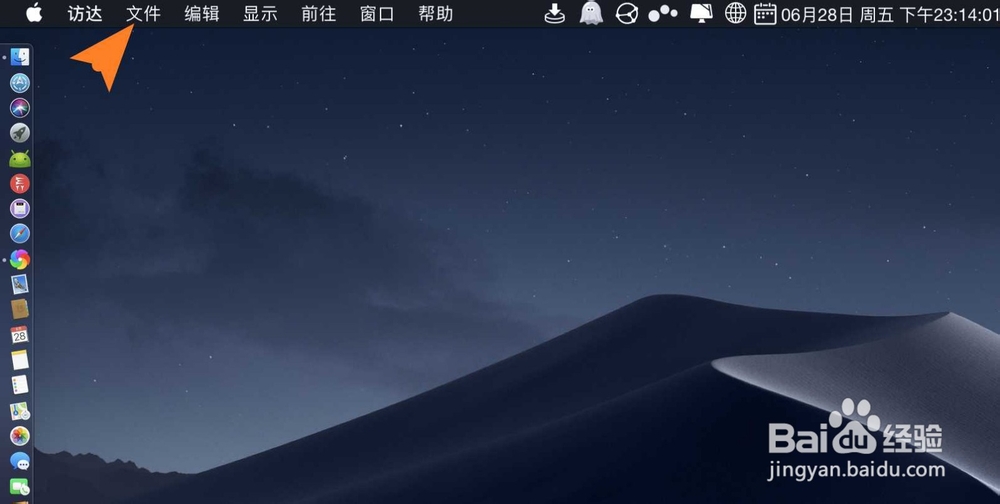Open the colorful pinwheel app in Dock

point(20,259)
